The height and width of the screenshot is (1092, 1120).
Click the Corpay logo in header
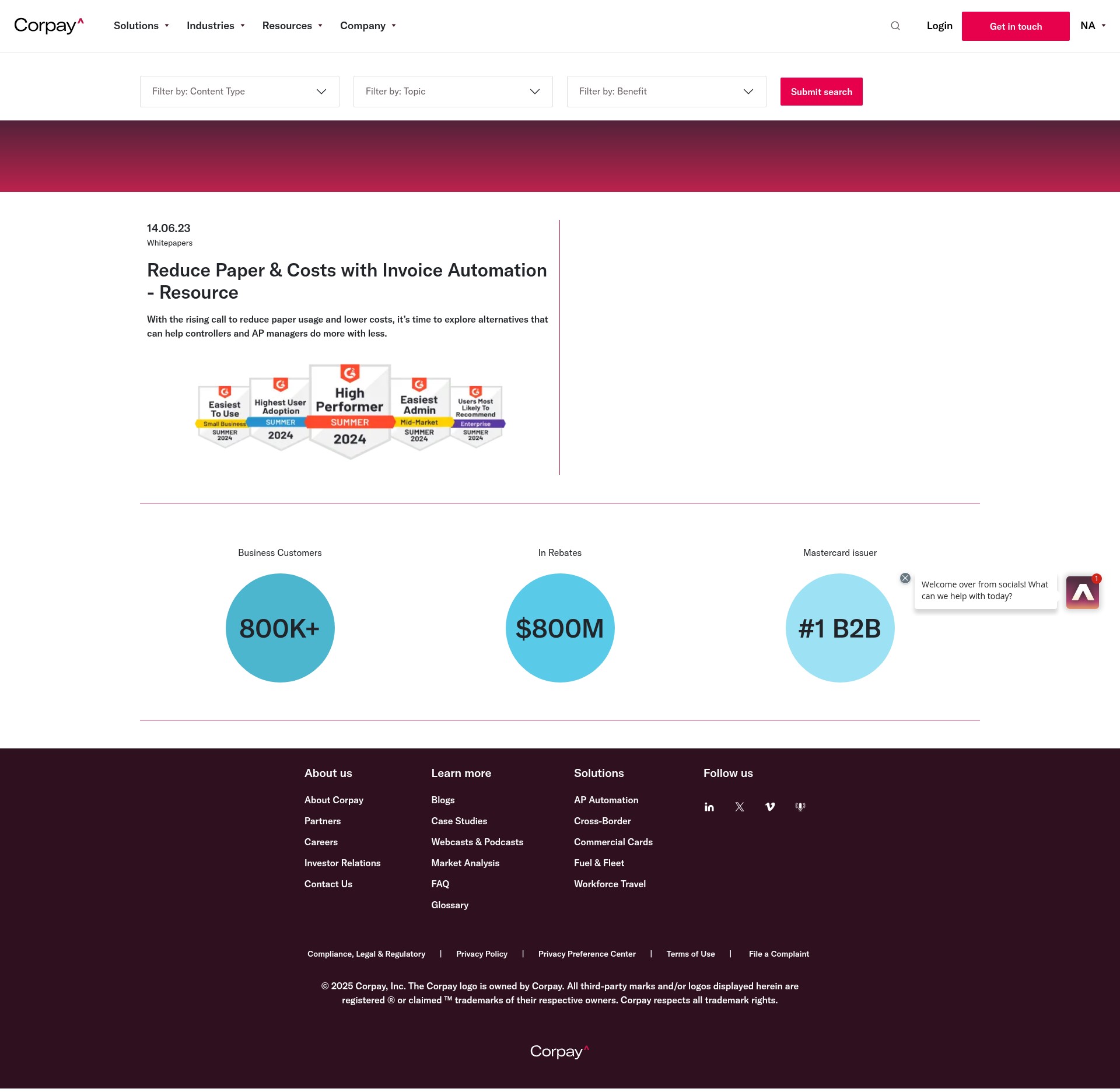point(49,26)
